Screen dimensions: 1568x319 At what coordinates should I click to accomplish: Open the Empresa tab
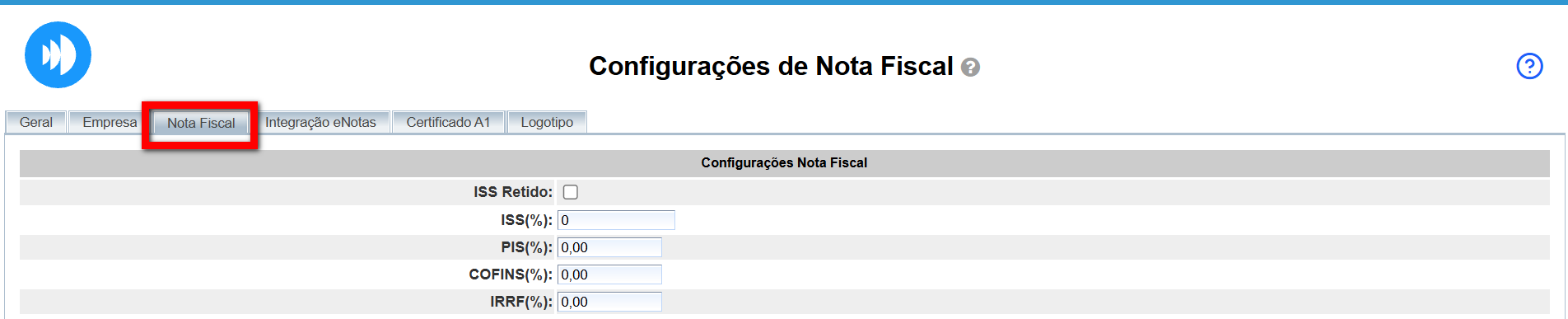(x=110, y=122)
